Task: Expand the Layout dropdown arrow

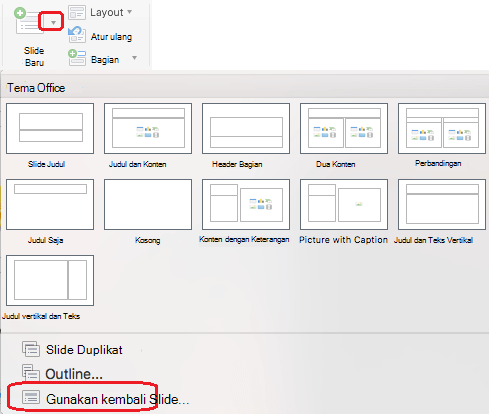Action: pyautogui.click(x=129, y=12)
